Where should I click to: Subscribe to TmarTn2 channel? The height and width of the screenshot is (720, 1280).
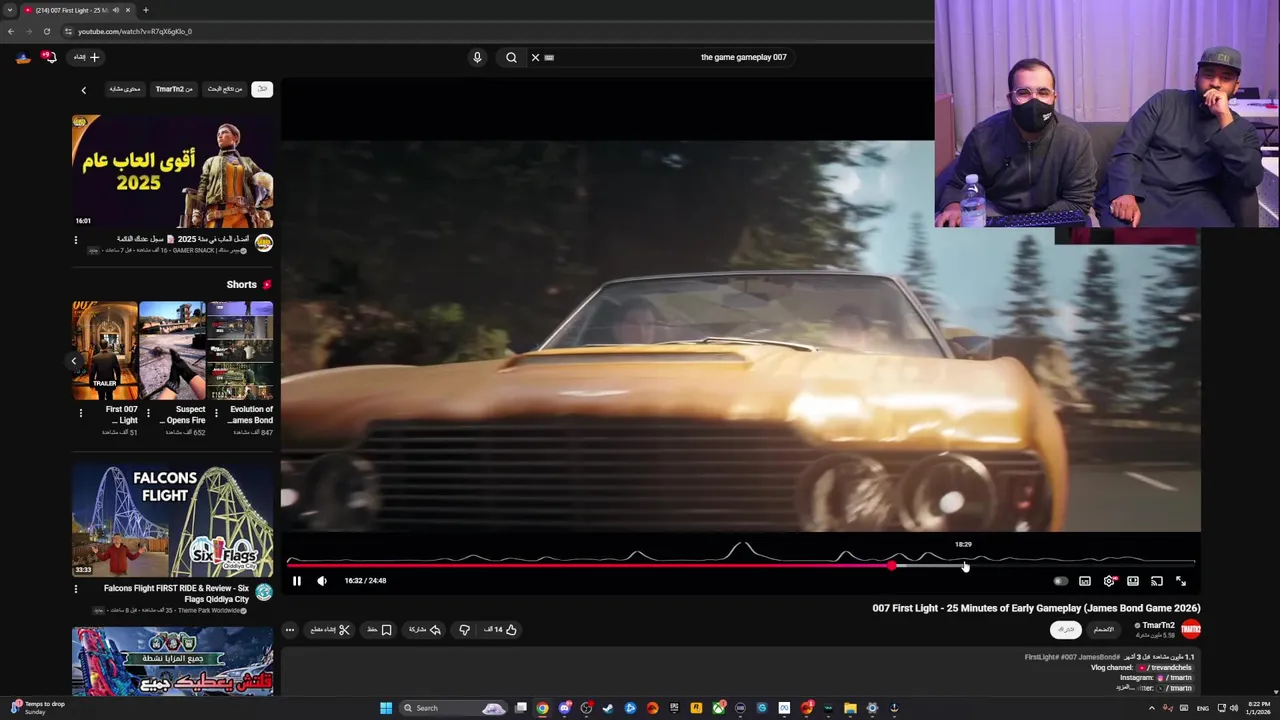[x=1066, y=629]
